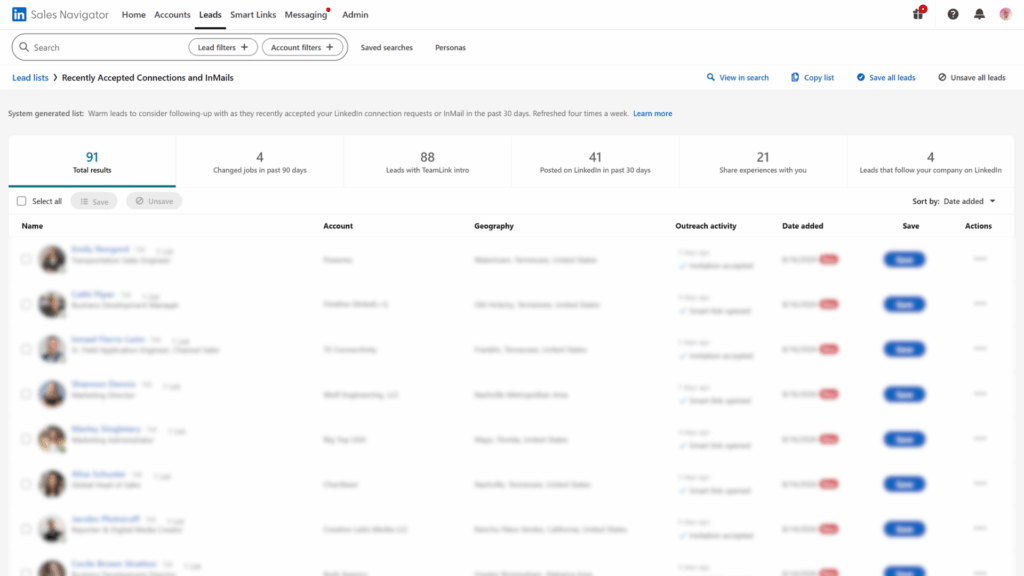This screenshot has height=576, width=1024.
Task: Open the third lead's profile photo
Action: [52, 349]
